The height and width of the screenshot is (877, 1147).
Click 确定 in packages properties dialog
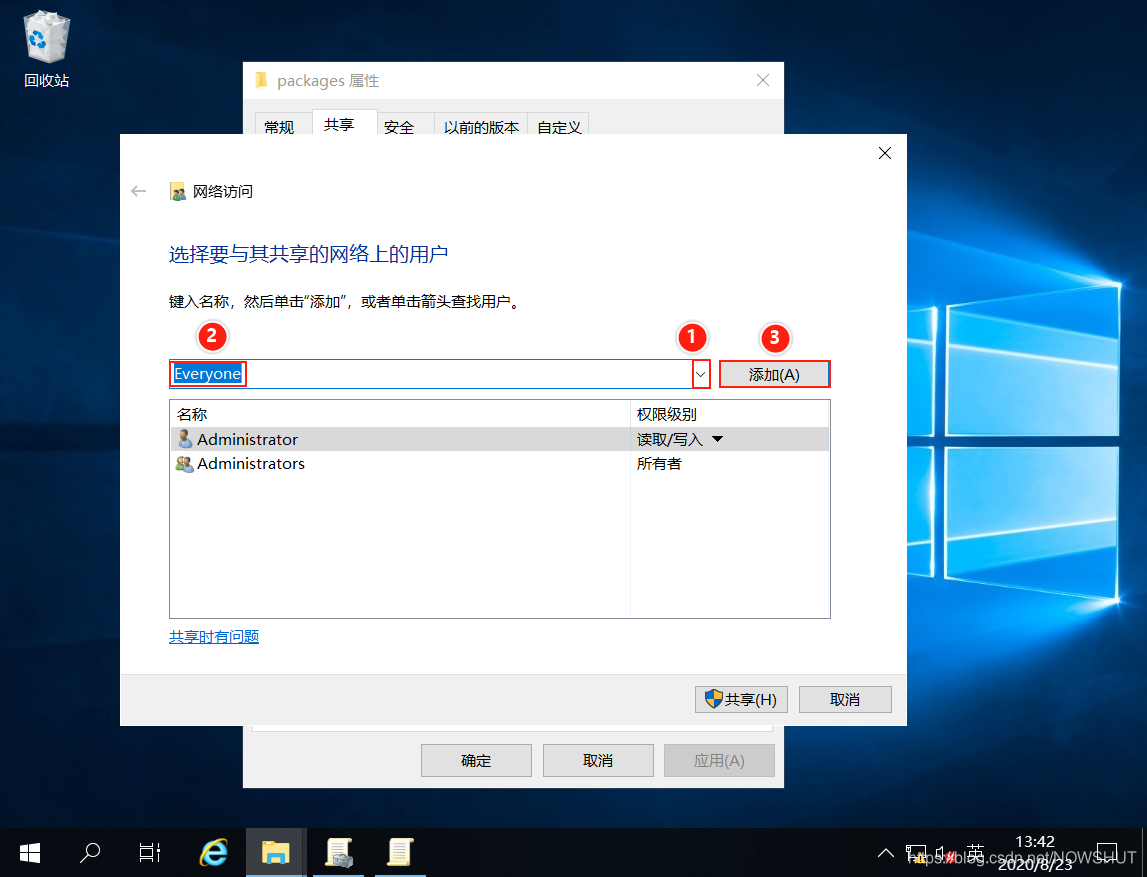tap(476, 761)
